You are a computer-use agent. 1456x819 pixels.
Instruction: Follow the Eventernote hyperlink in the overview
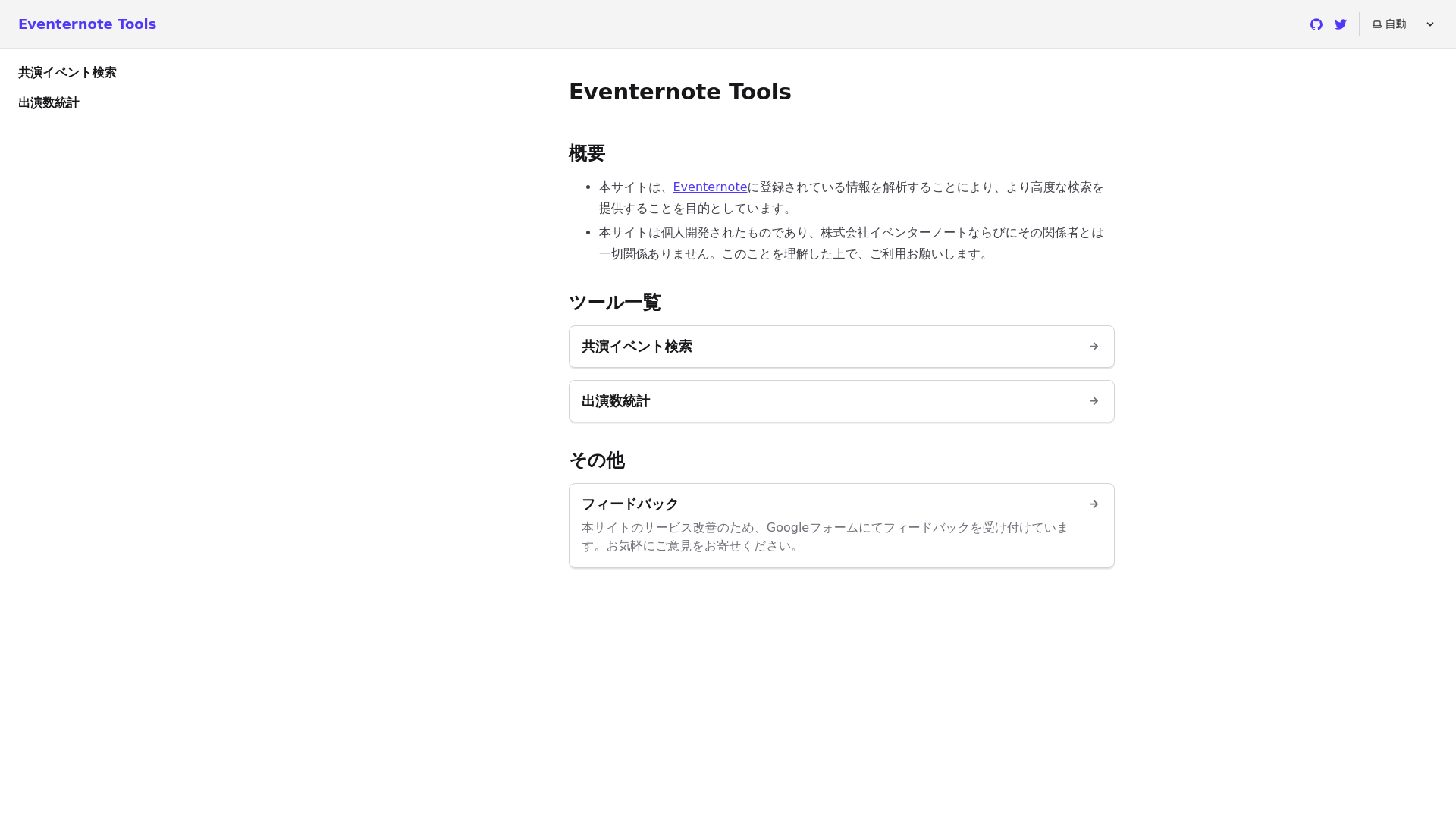[710, 187]
